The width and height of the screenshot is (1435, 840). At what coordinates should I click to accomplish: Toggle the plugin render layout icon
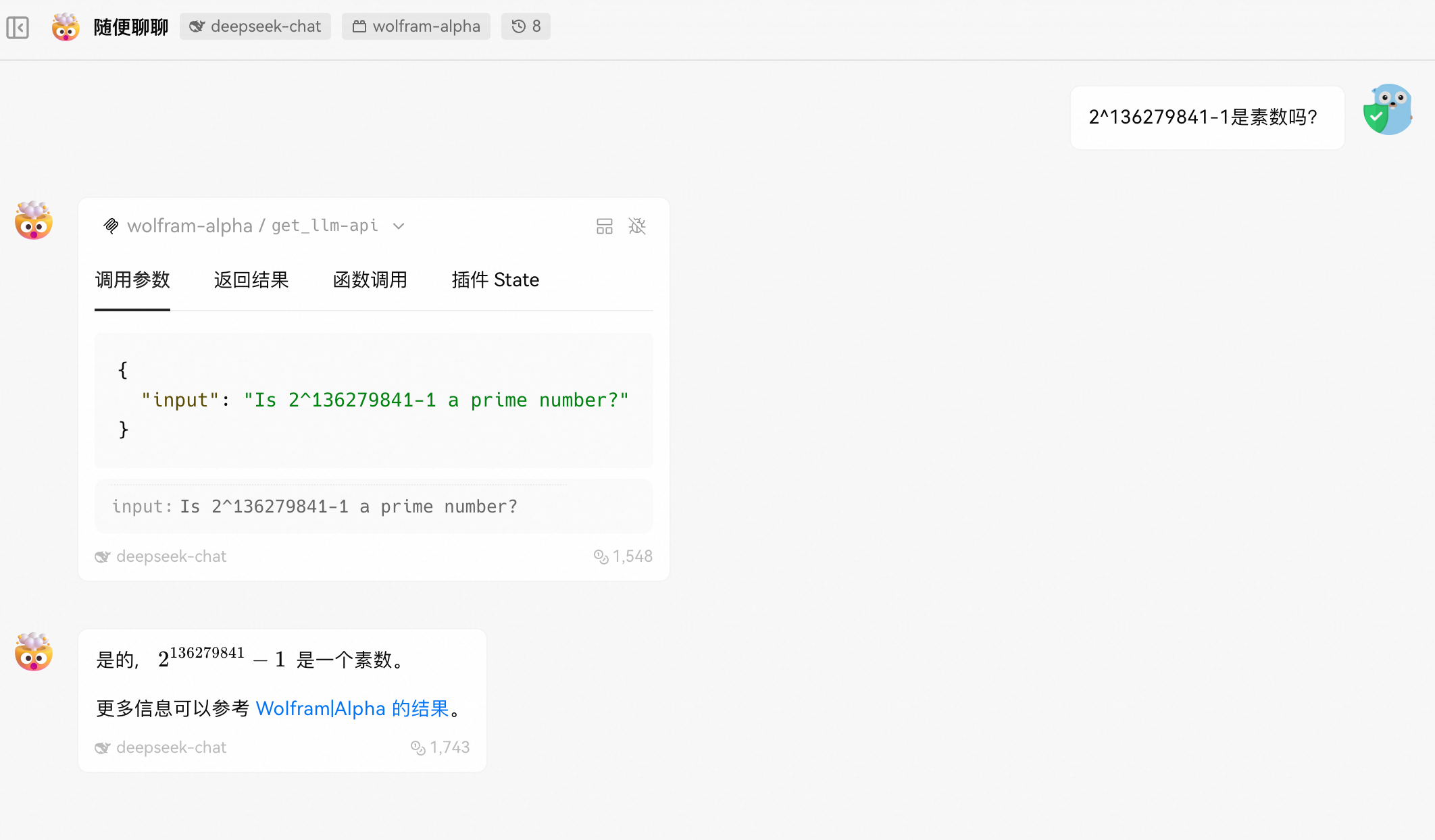pyautogui.click(x=605, y=226)
